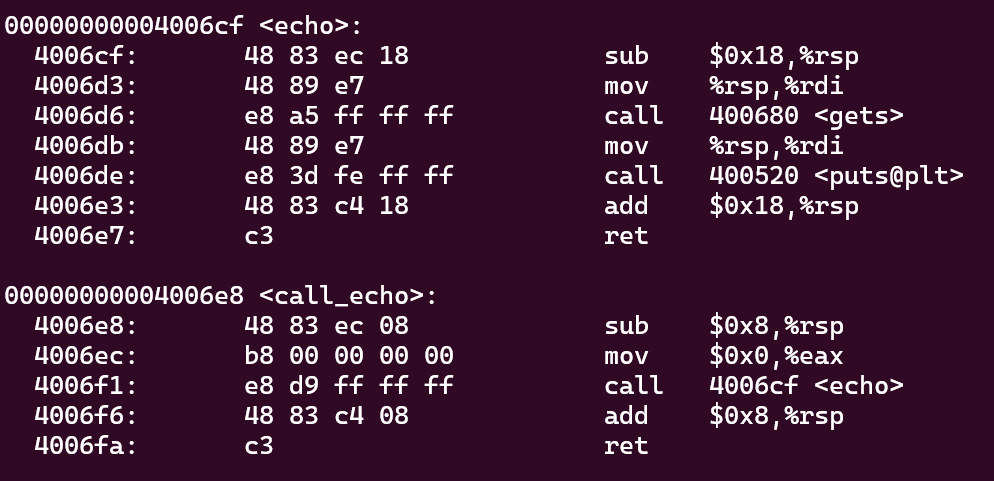
Task: Click the "sub $0x8,%rsp" instruction
Action: coord(723,326)
